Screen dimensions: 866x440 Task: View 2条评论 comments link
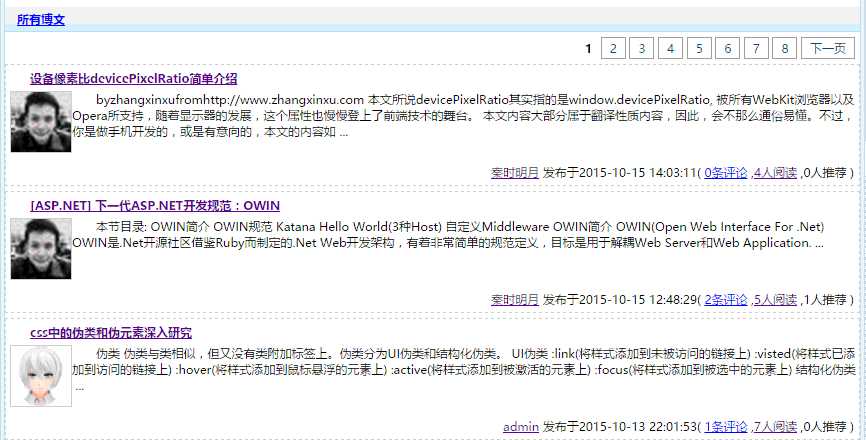726,299
